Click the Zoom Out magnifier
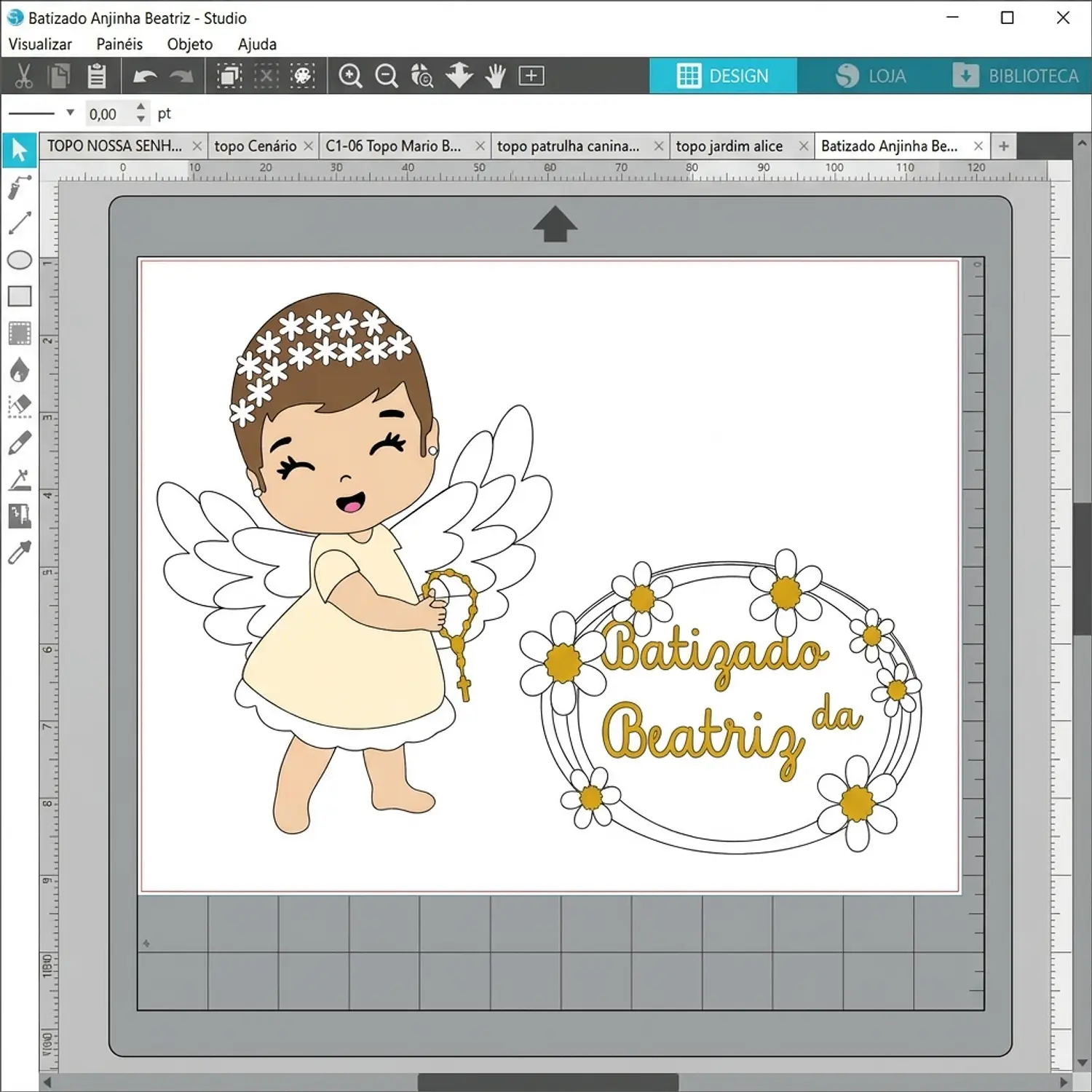Screen dimensions: 1092x1092 pos(387,76)
